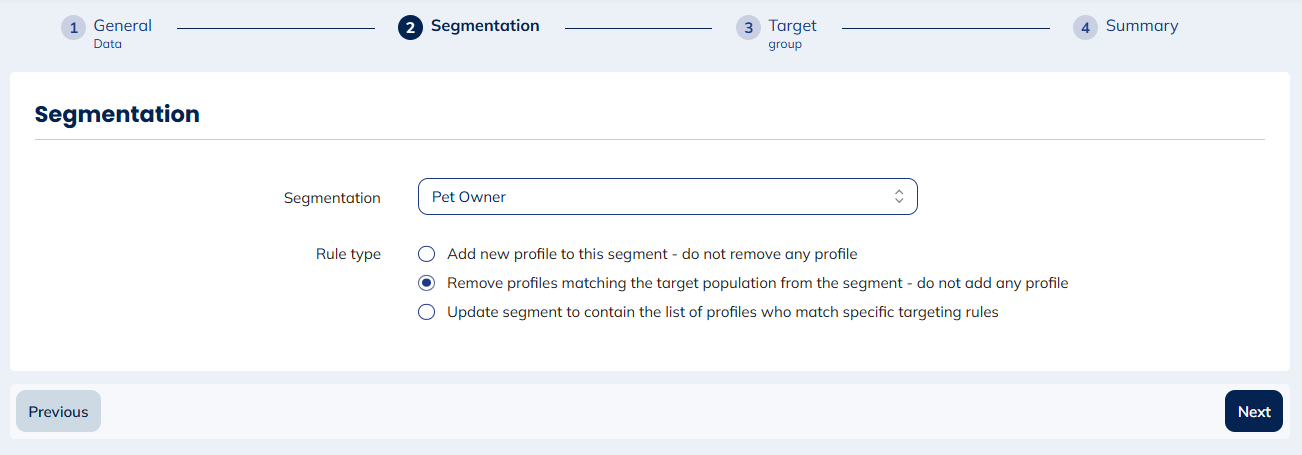Click the Rule type label
1302x455 pixels.
348,254
